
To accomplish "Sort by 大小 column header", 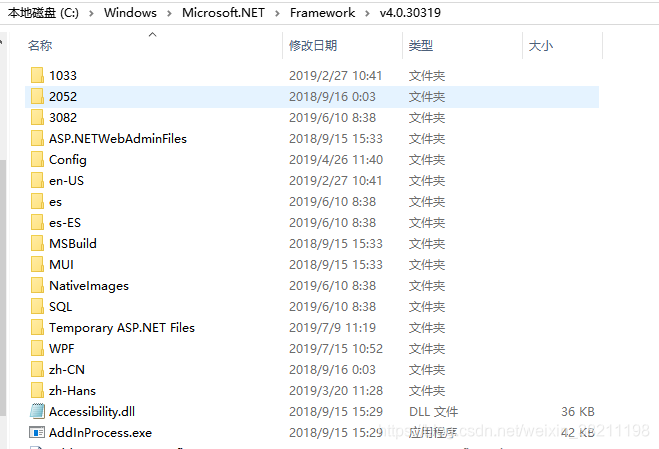I will click(540, 45).
